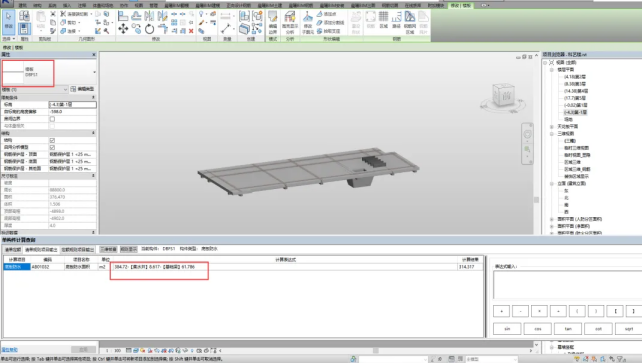The height and width of the screenshot is (363, 642).
Task: Switch to the third calculation output tab
Action: [78, 249]
